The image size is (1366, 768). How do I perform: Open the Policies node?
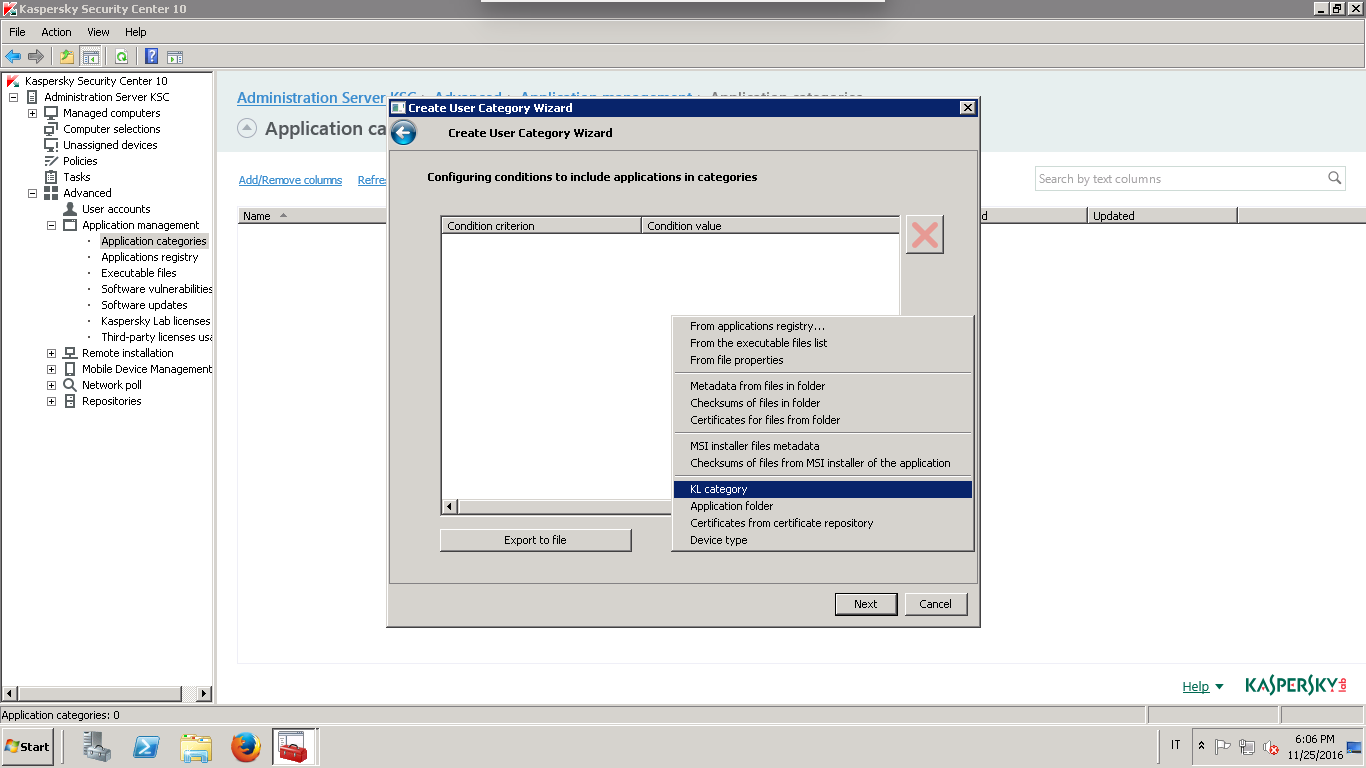[80, 161]
